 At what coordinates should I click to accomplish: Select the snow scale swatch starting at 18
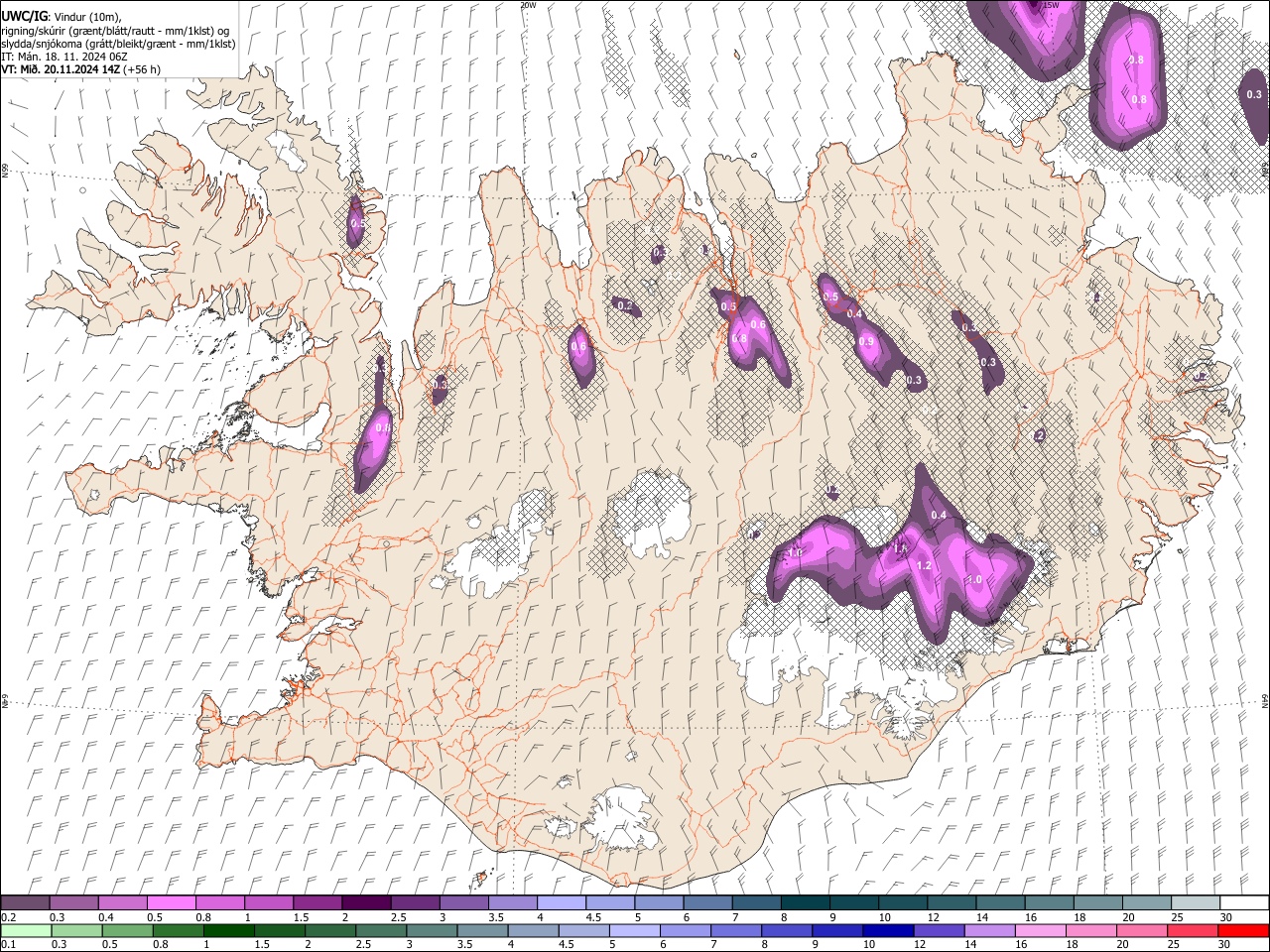[1098, 903]
